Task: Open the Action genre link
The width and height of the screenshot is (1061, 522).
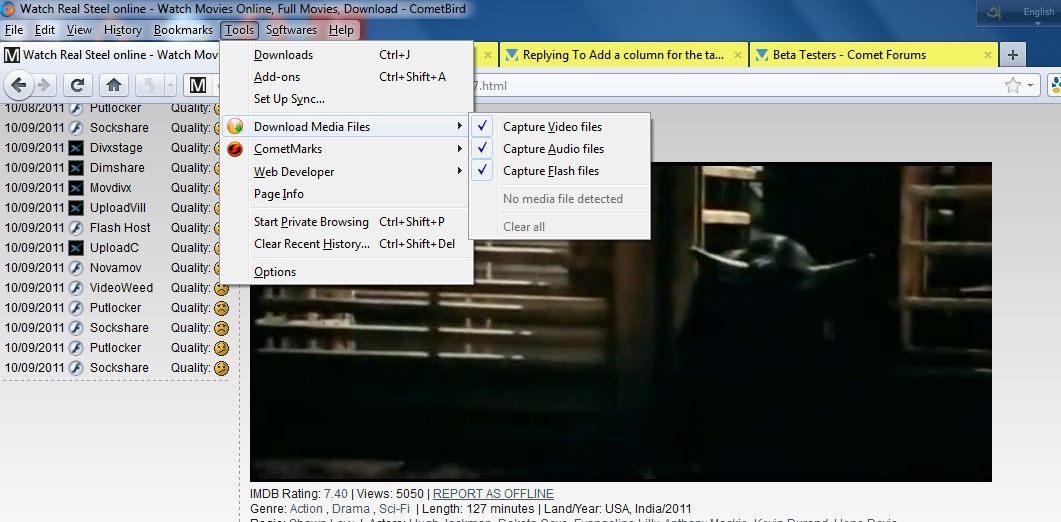Action: 306,508
